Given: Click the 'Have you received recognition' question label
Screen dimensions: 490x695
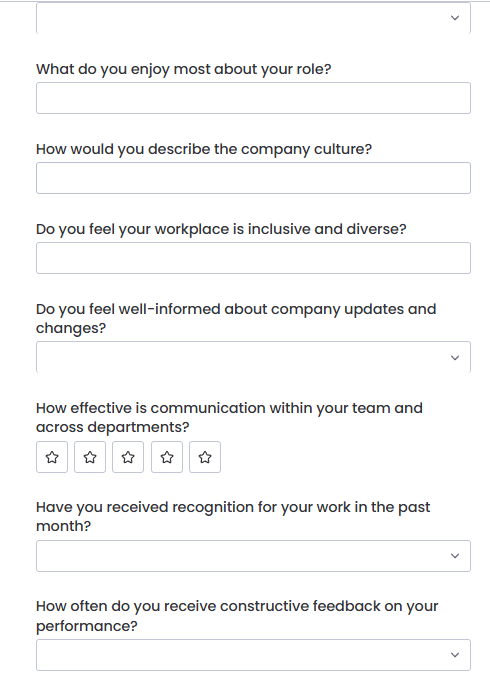Looking at the screenshot, I should pos(233,516).
